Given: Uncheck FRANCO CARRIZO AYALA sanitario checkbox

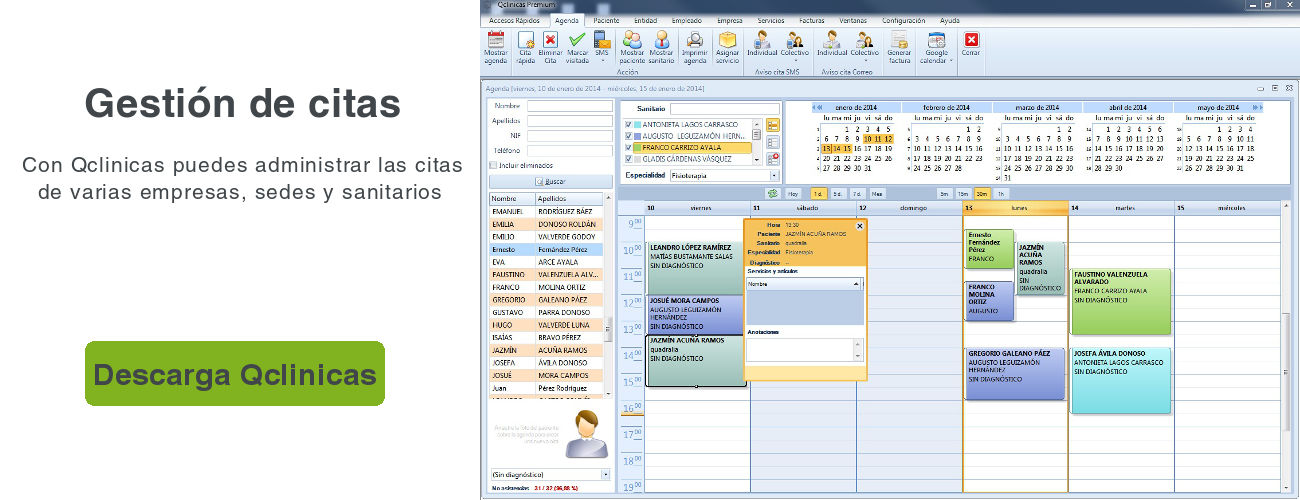Looking at the screenshot, I should 628,147.
